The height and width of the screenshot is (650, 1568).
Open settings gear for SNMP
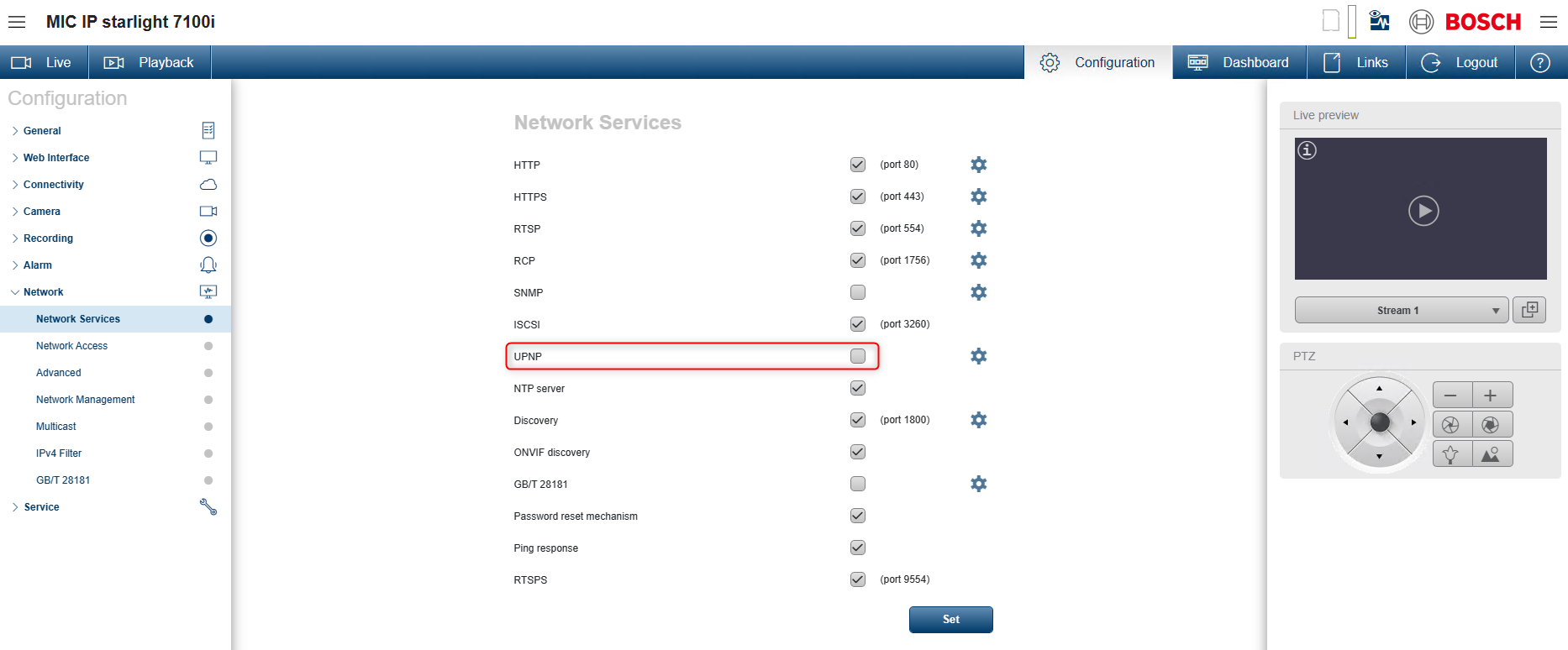click(978, 292)
